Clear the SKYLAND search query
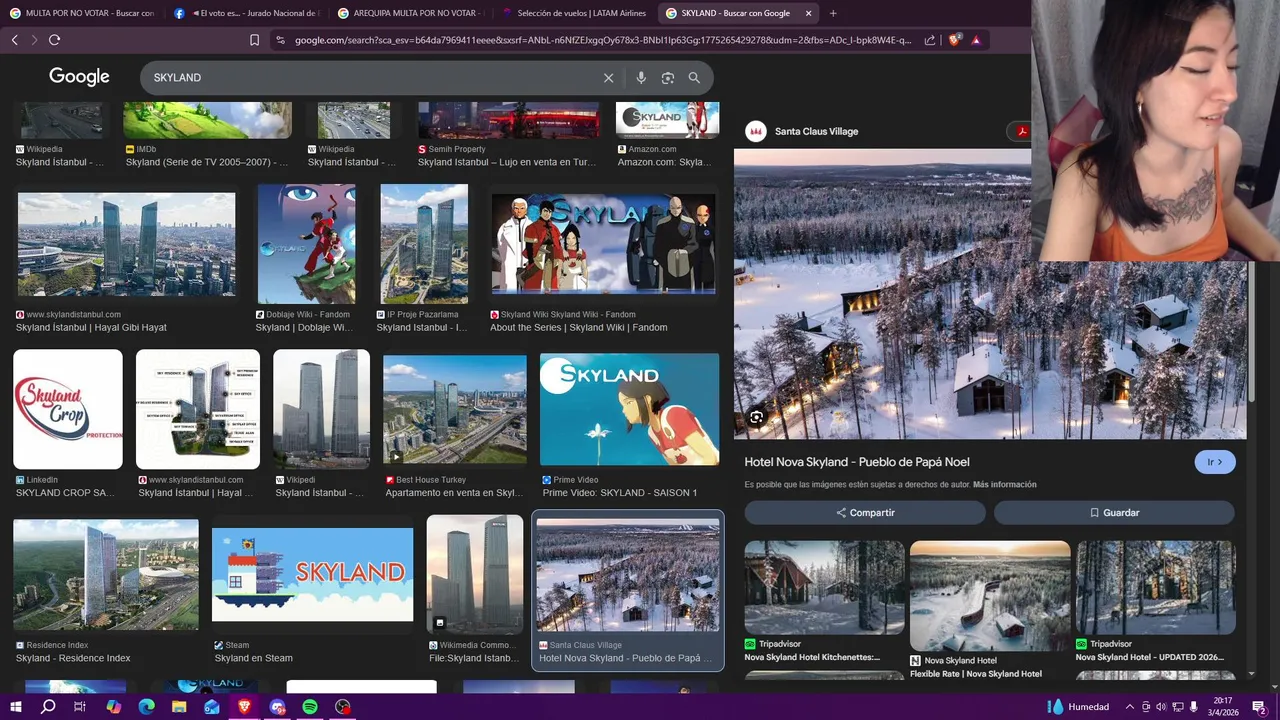 click(608, 78)
